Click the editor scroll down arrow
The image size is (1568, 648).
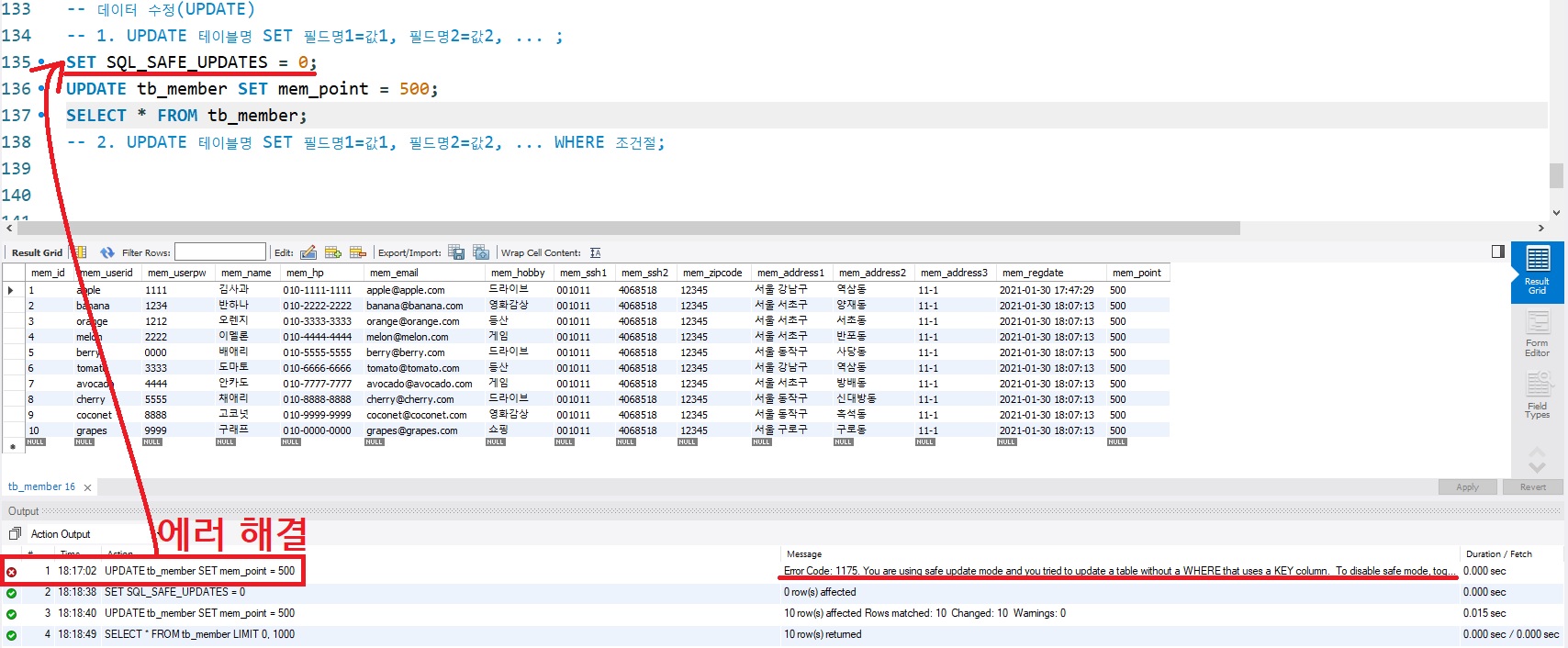(x=1556, y=213)
